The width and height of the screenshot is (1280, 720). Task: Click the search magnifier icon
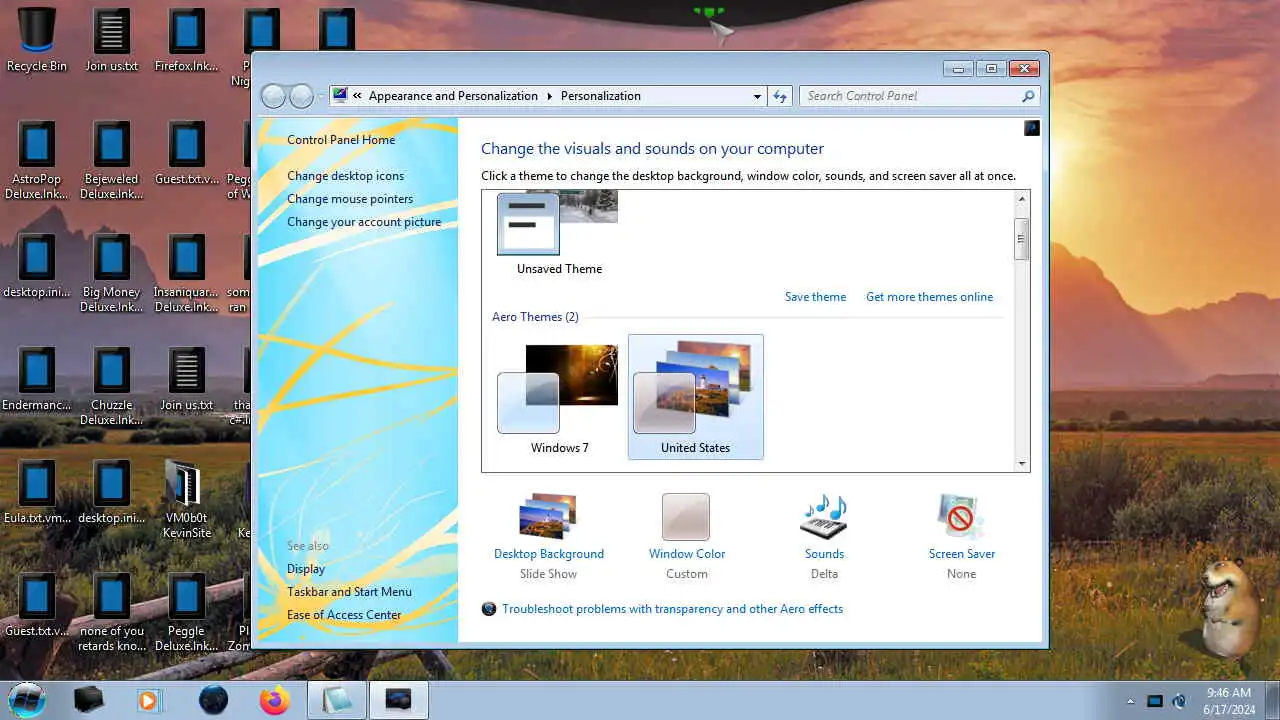1028,96
